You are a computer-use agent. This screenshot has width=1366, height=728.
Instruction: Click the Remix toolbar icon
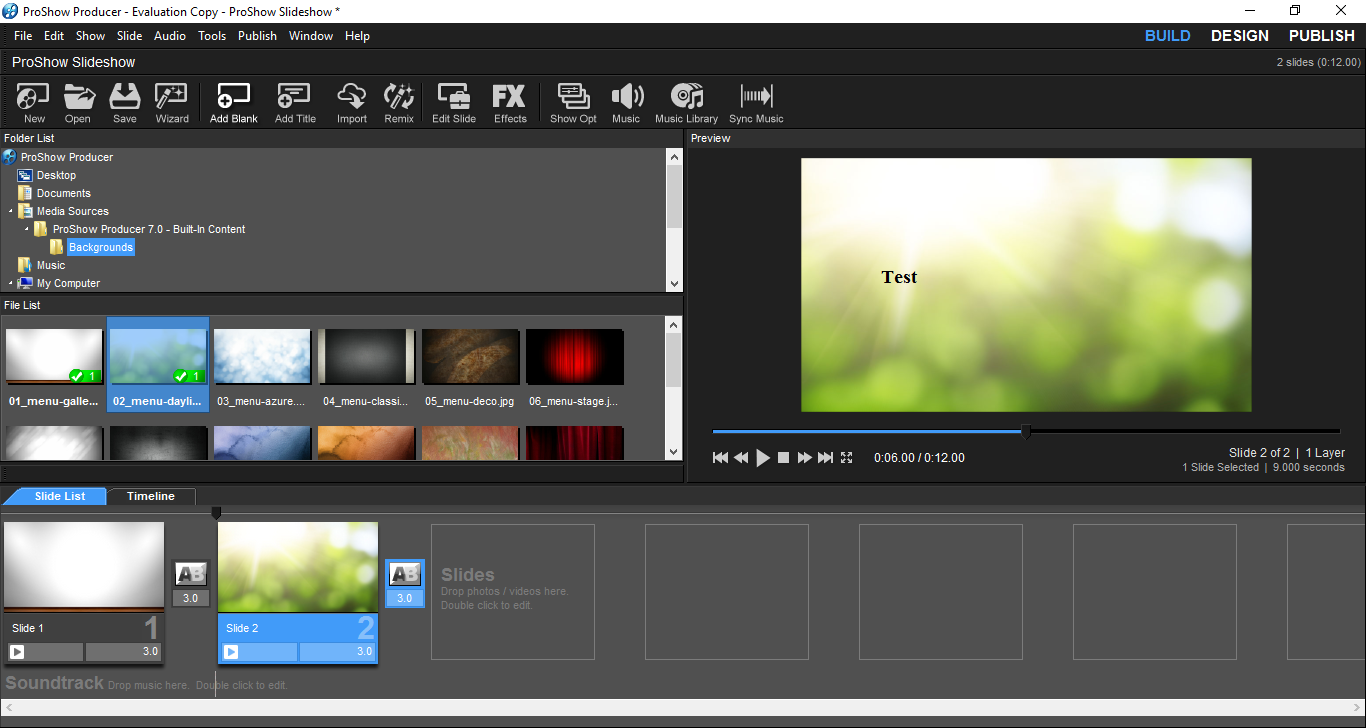click(399, 103)
